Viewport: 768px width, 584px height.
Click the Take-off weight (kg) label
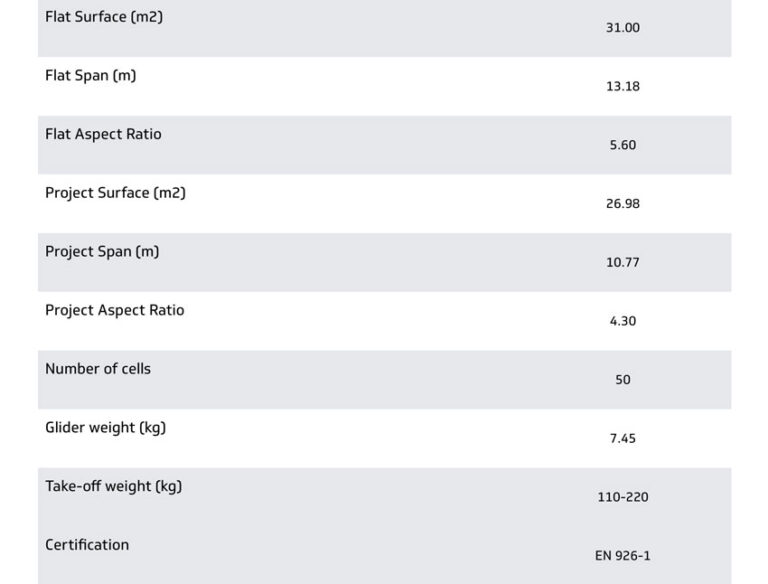click(x=113, y=487)
